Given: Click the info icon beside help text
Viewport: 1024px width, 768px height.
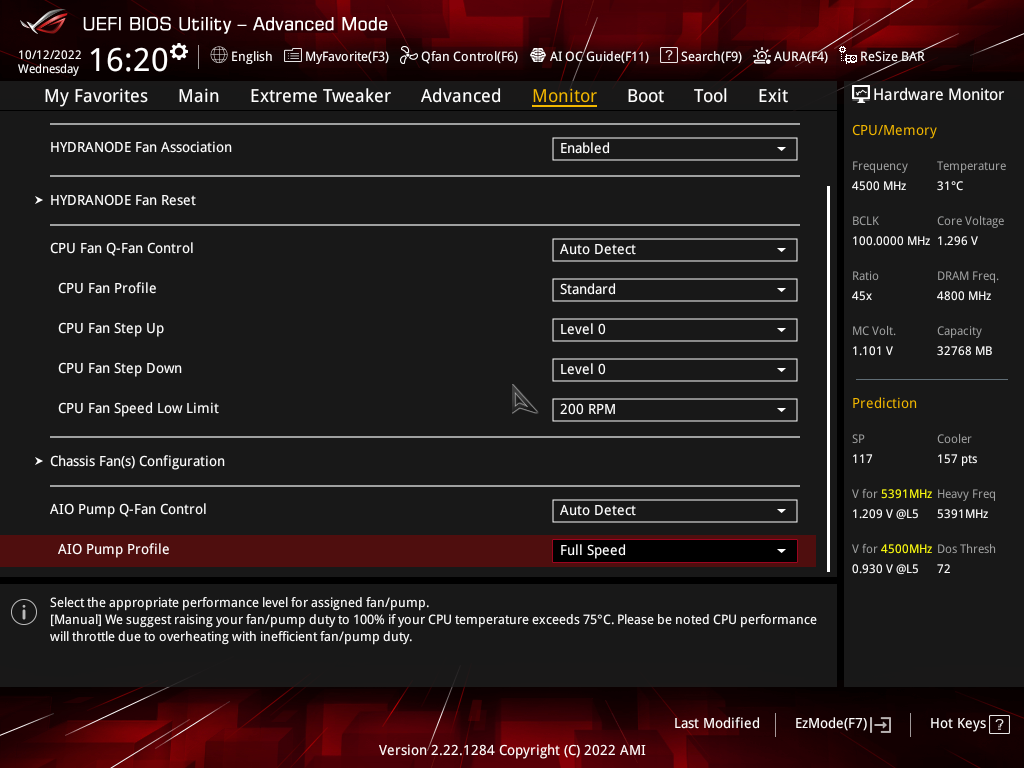Looking at the screenshot, I should [x=24, y=612].
